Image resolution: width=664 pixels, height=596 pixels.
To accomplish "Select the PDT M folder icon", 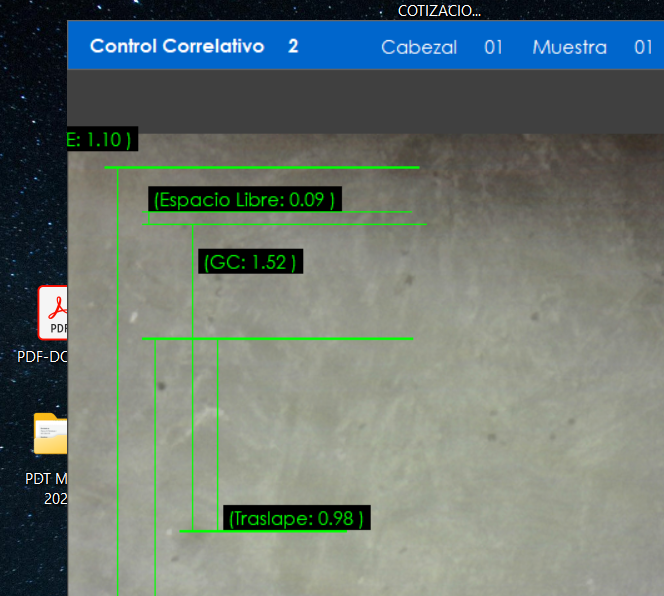I will point(50,435).
